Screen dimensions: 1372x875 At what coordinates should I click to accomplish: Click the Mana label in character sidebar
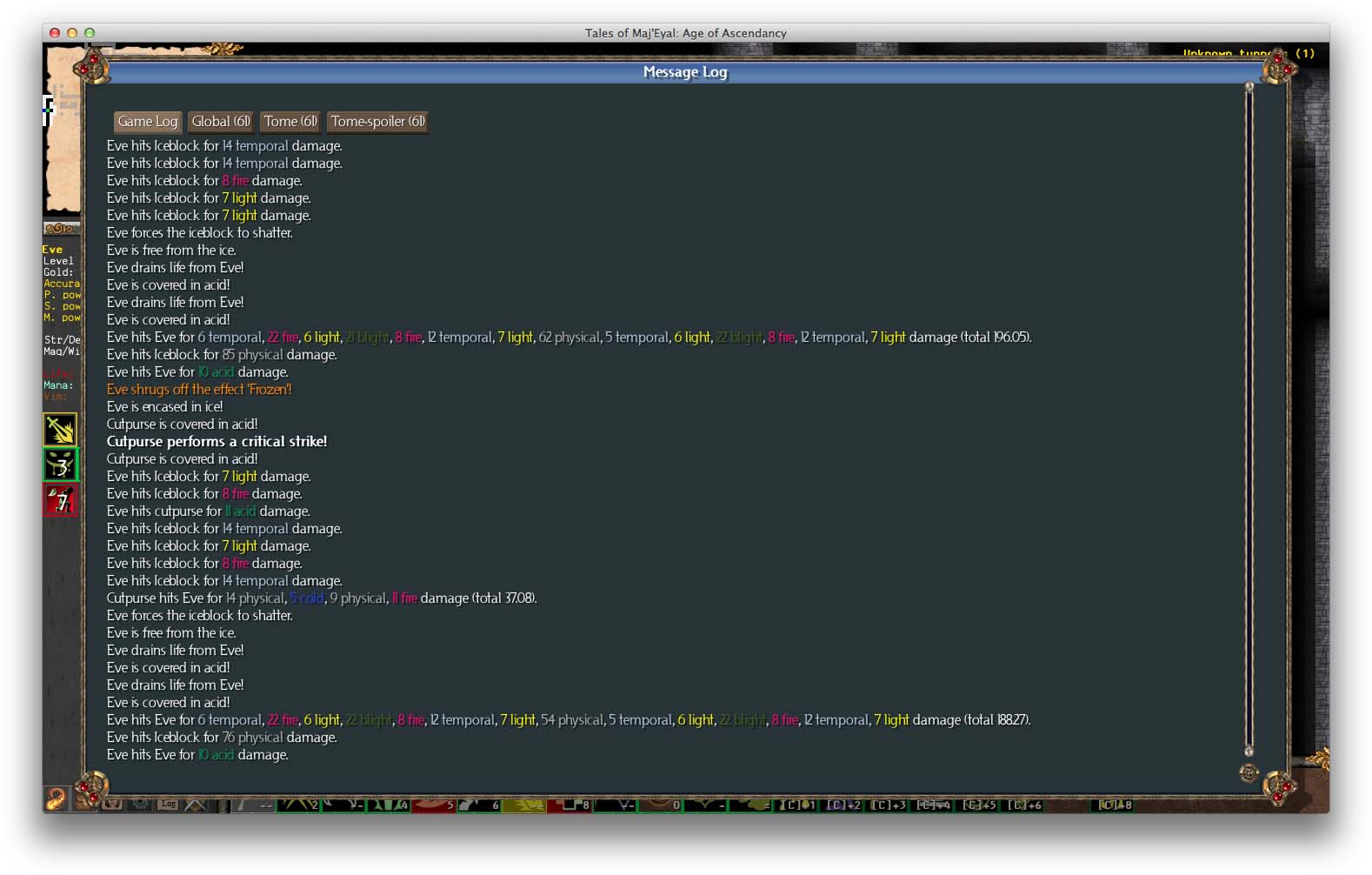point(58,385)
